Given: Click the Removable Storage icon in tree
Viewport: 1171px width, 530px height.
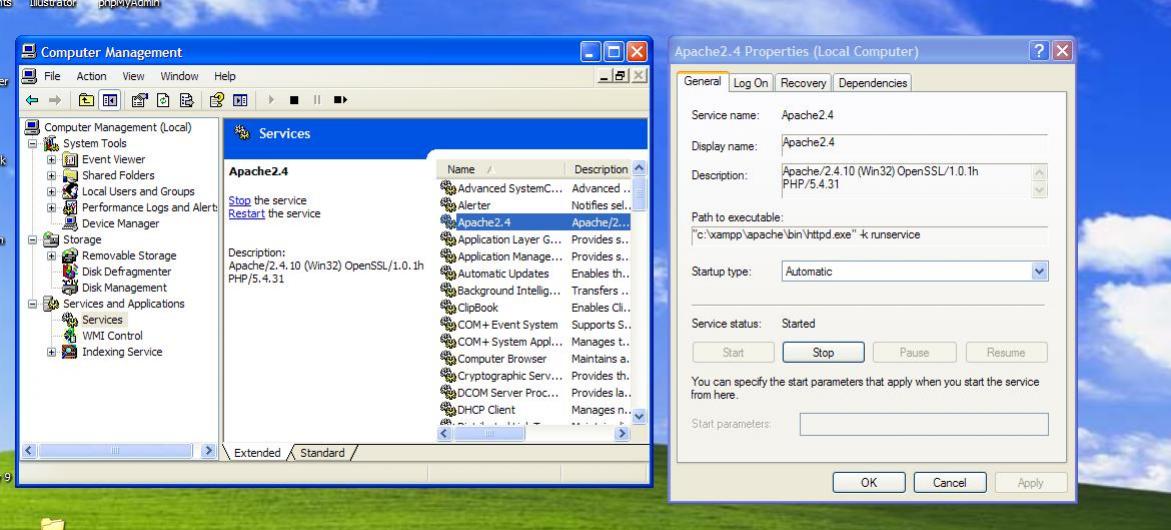Looking at the screenshot, I should pyautogui.click(x=70, y=255).
